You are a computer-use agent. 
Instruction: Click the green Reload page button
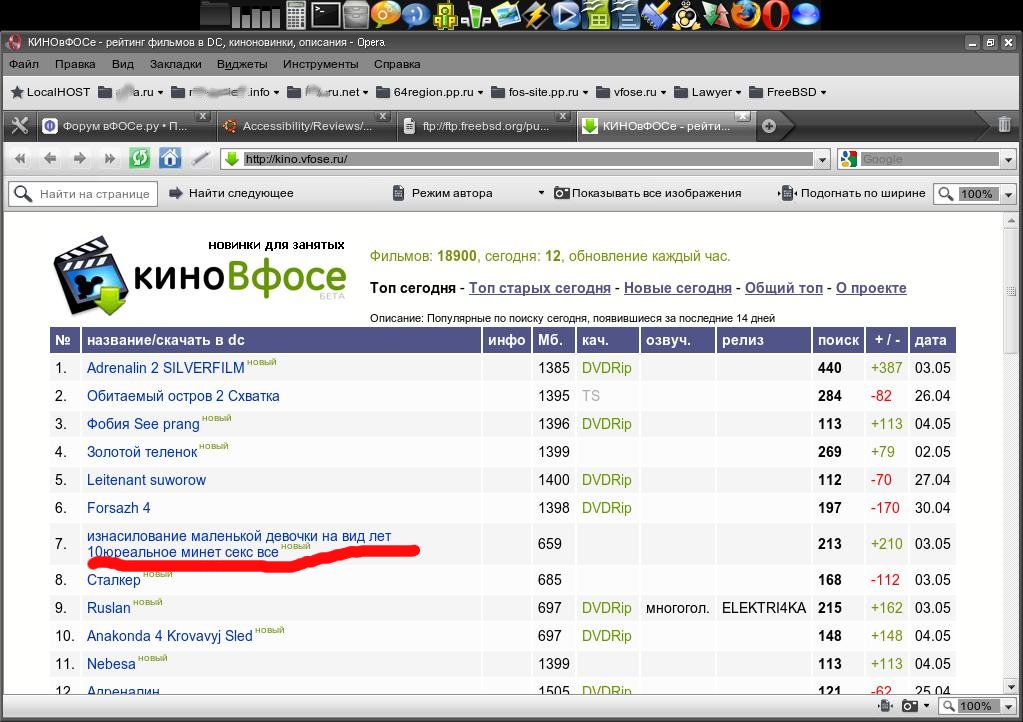(139, 158)
